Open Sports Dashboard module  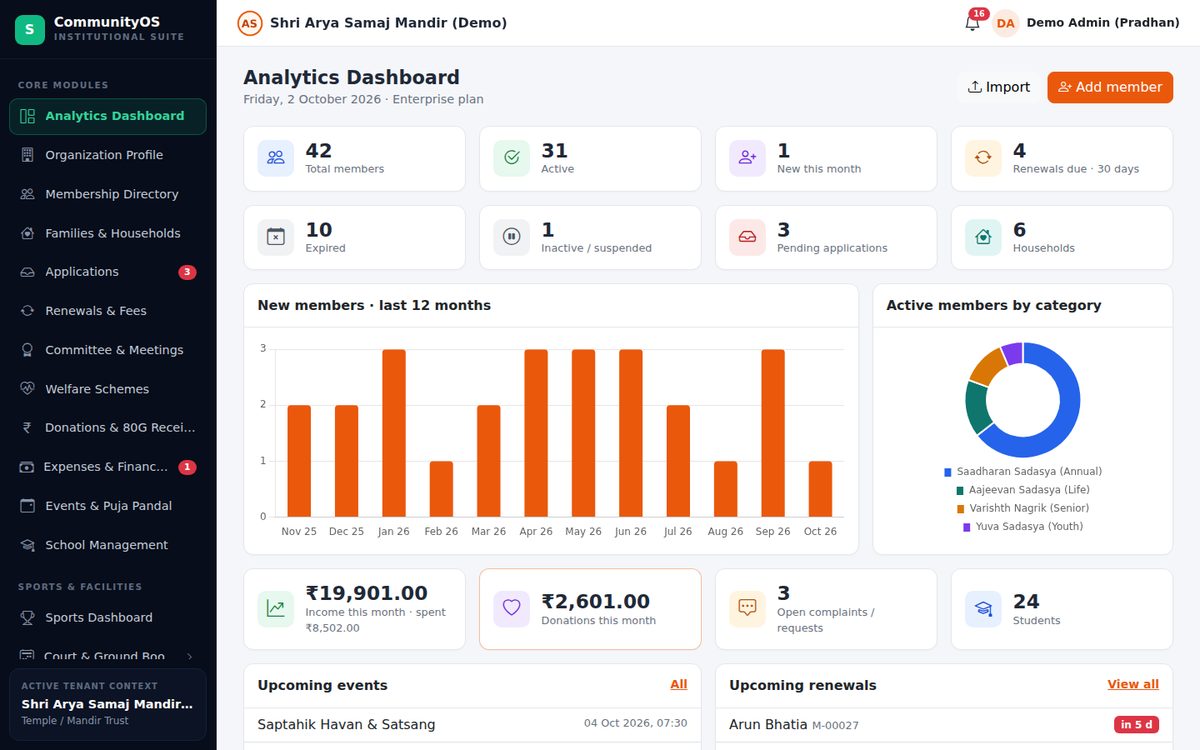click(108, 618)
